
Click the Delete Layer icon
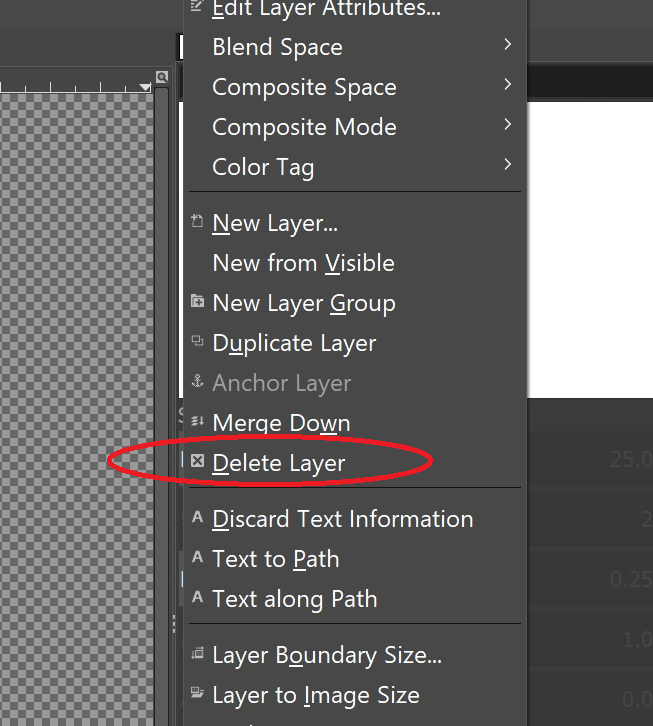pos(197,462)
